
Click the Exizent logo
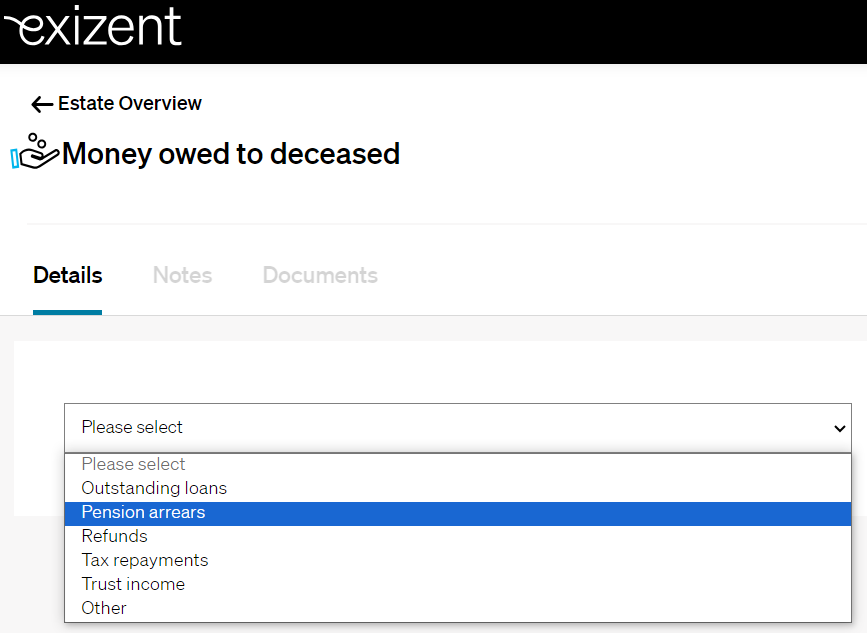pos(93,29)
